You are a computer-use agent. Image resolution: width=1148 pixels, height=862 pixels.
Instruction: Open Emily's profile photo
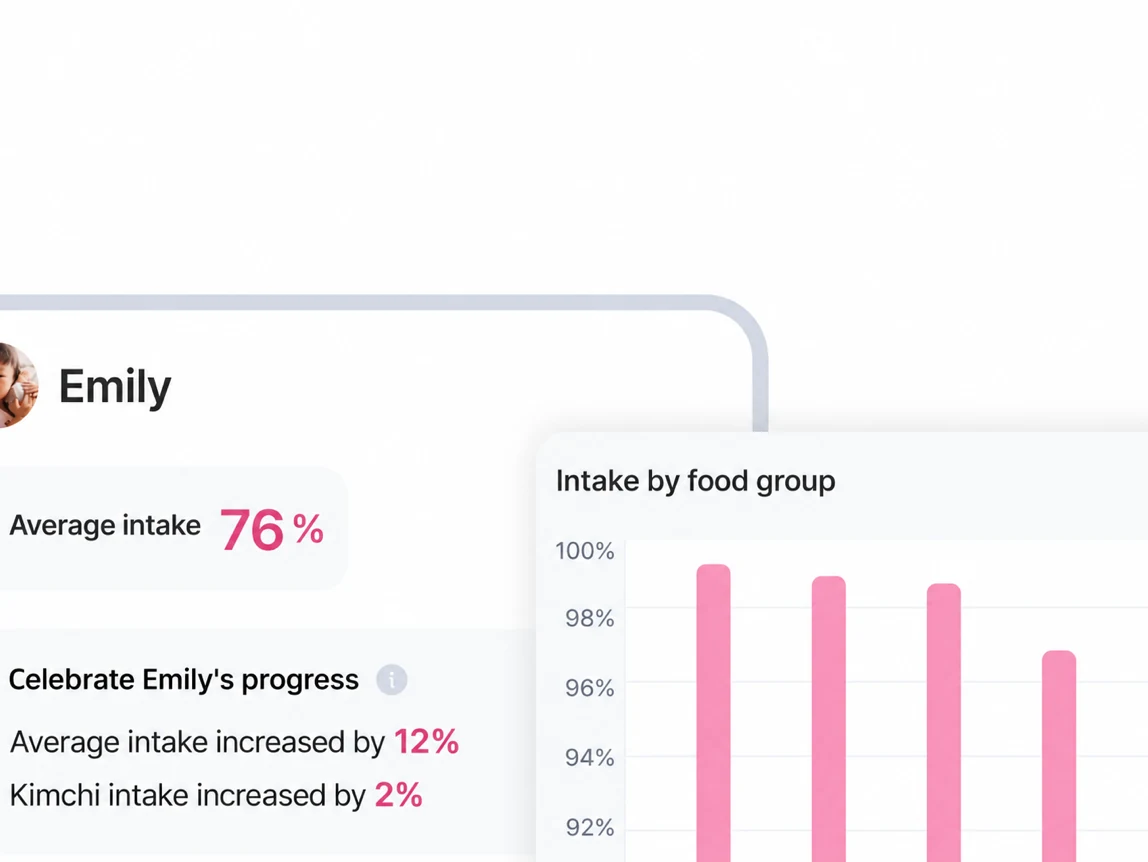pos(18,385)
